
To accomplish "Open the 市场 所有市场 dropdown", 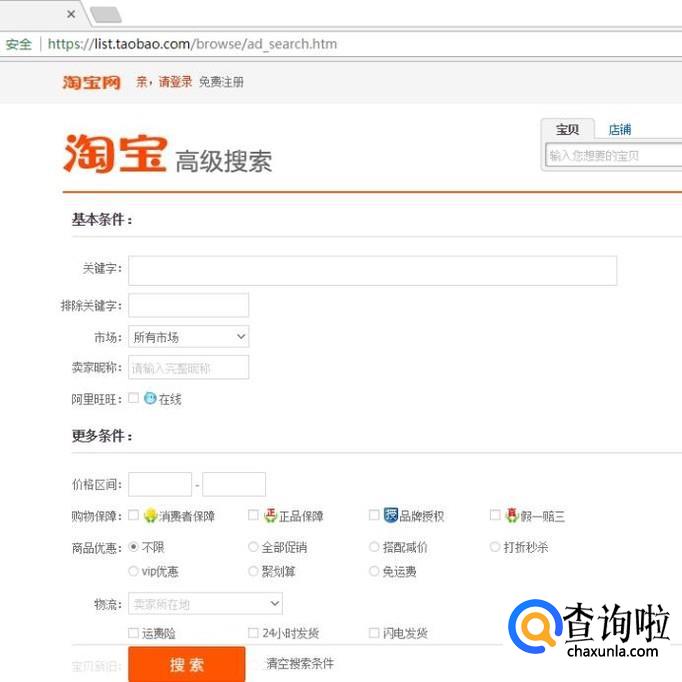I will (189, 337).
